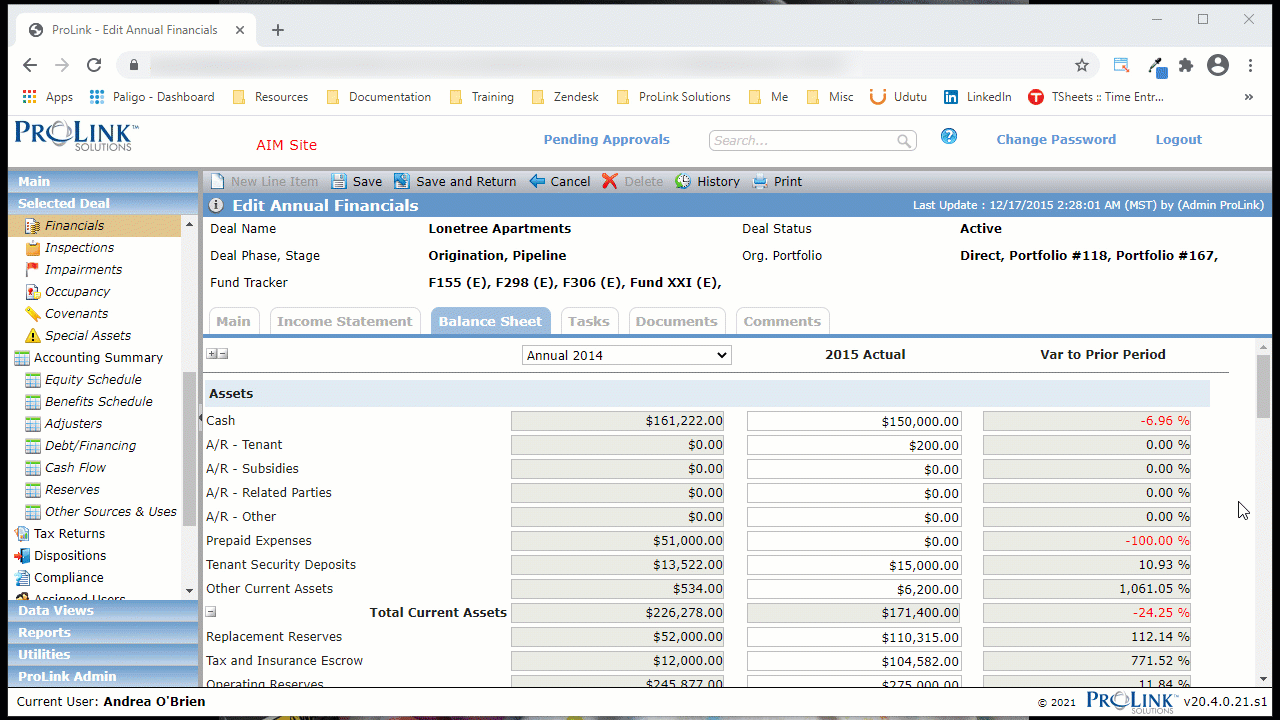1280x720 pixels.
Task: Open Tax Returns in the sidebar
Action: (x=69, y=533)
